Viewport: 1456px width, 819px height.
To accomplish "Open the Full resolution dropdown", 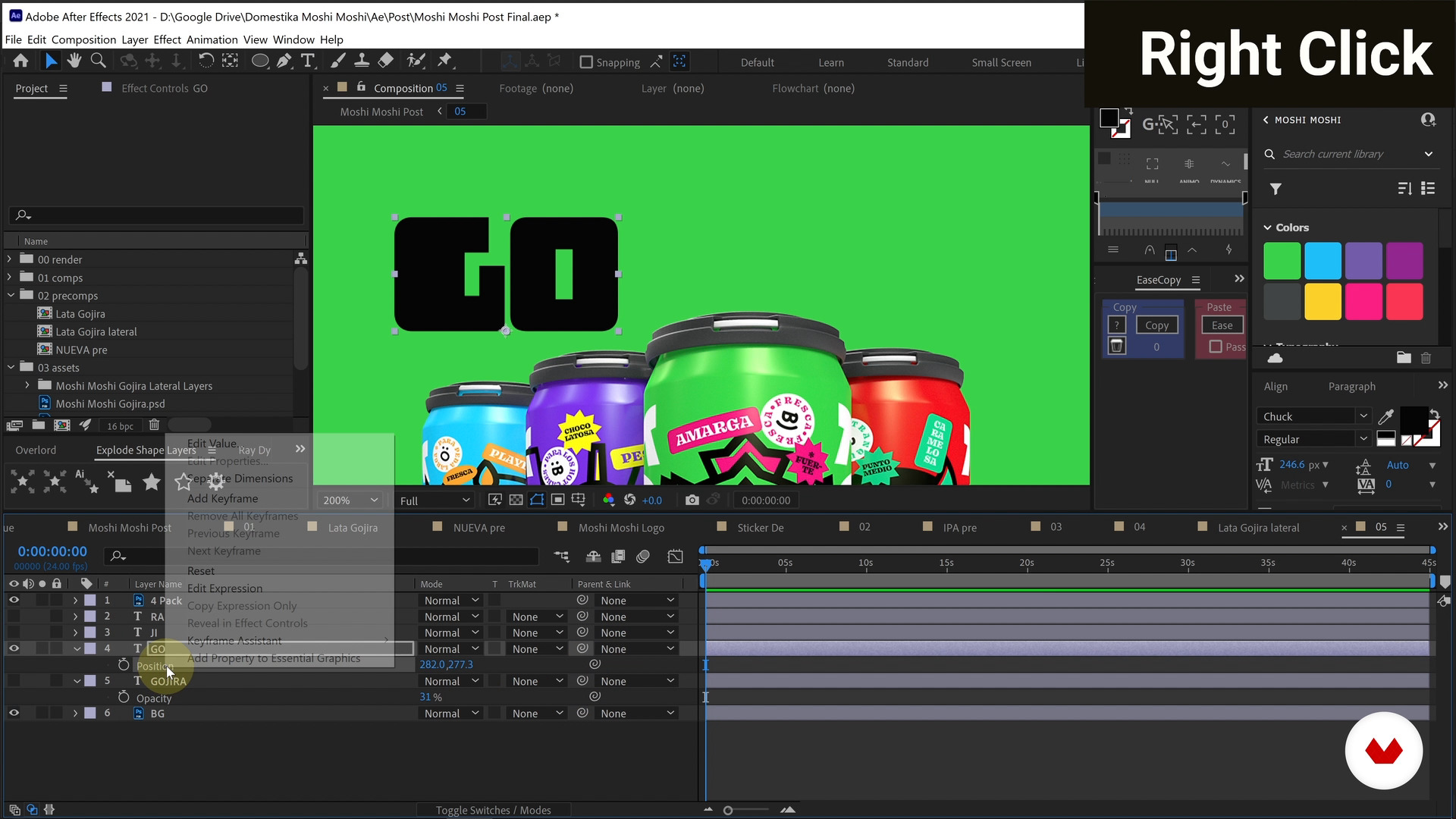I will click(435, 500).
